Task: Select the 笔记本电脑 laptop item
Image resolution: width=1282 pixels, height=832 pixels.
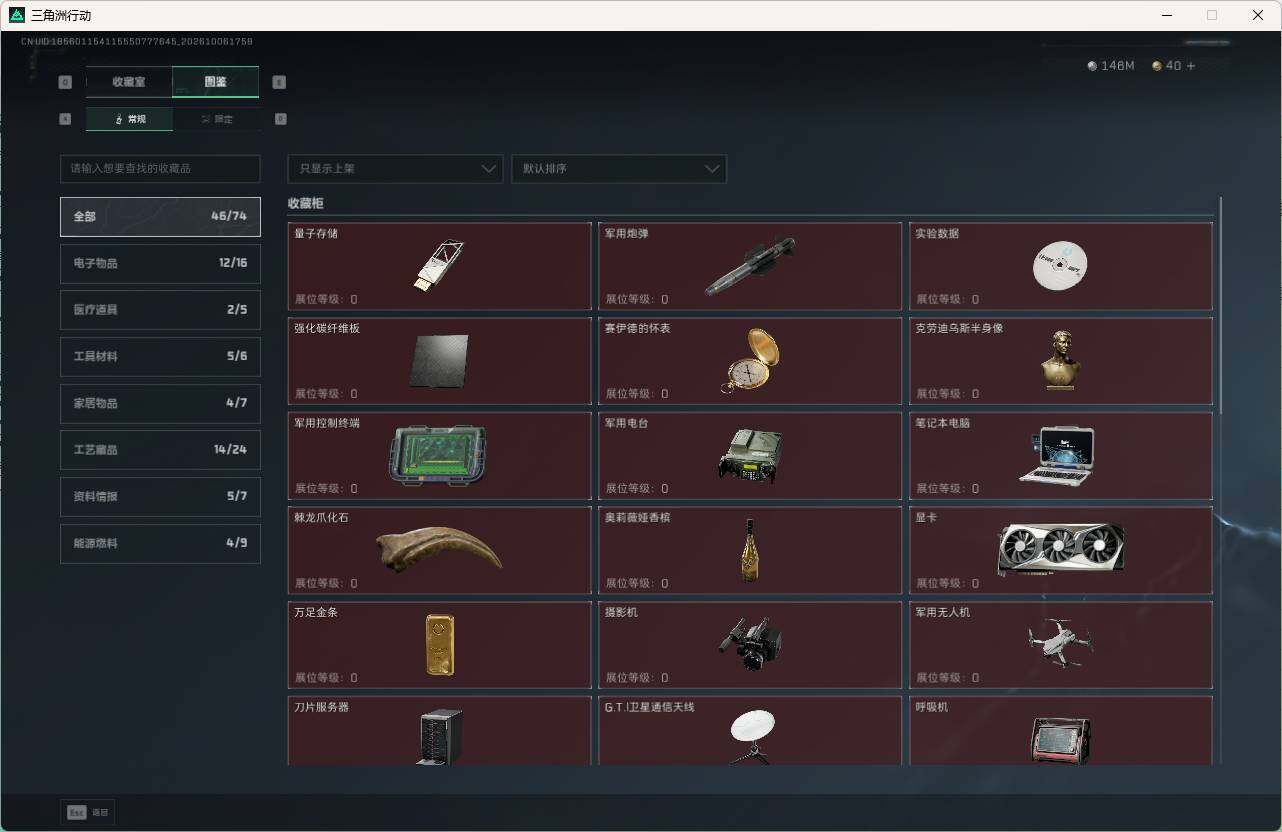Action: [1061, 456]
